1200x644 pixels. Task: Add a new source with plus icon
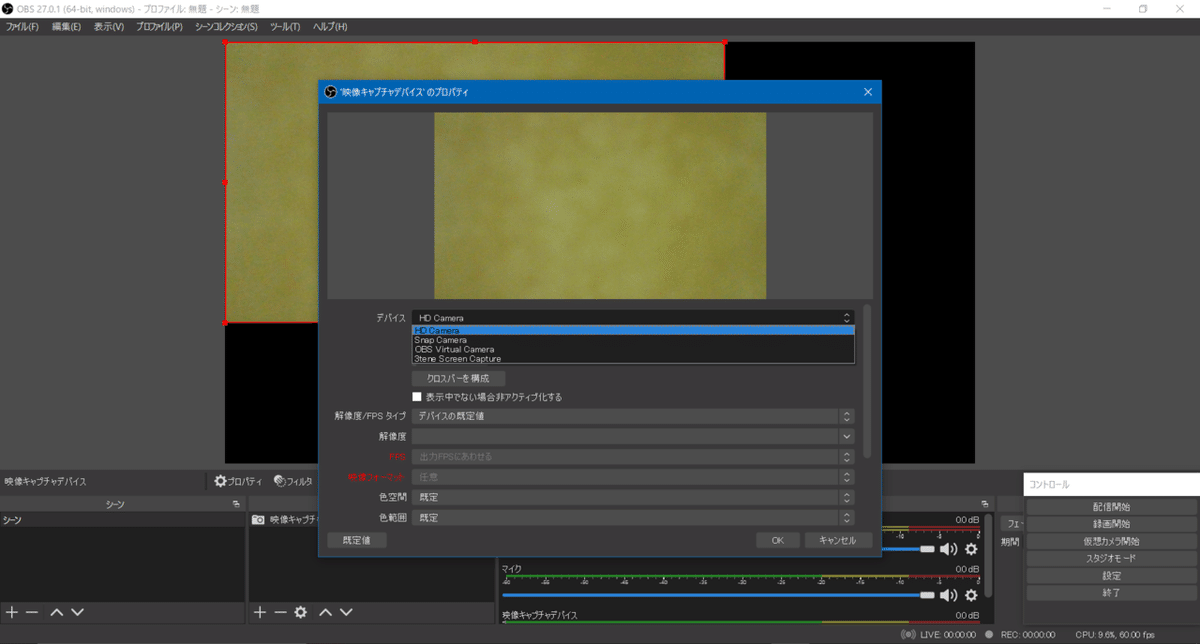pyautogui.click(x=260, y=612)
